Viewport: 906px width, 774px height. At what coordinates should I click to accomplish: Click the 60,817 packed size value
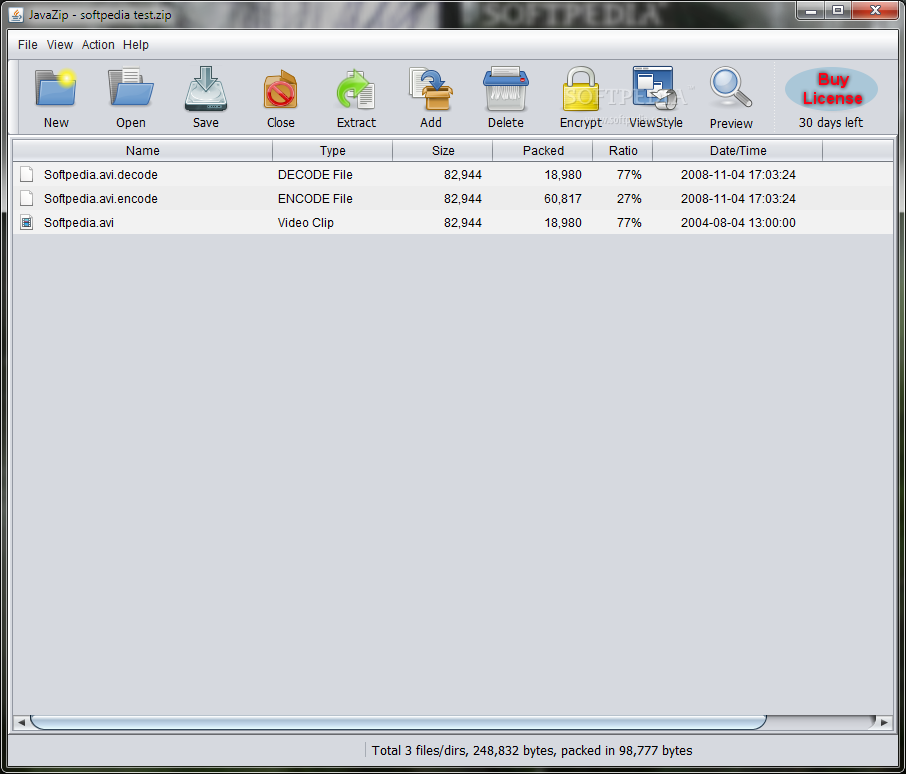(562, 199)
